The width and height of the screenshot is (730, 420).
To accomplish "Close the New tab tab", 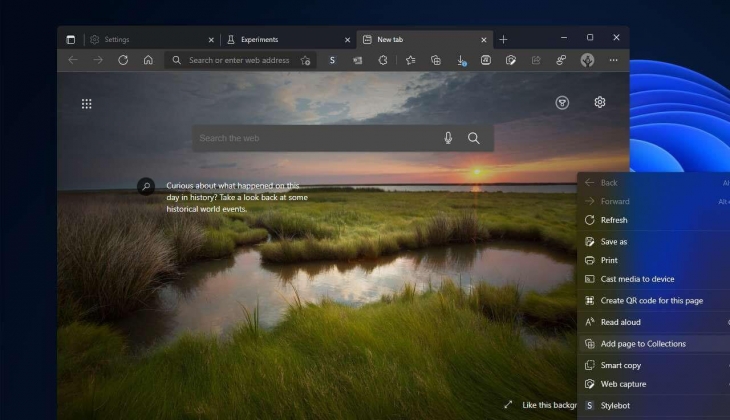I will (x=484, y=40).
